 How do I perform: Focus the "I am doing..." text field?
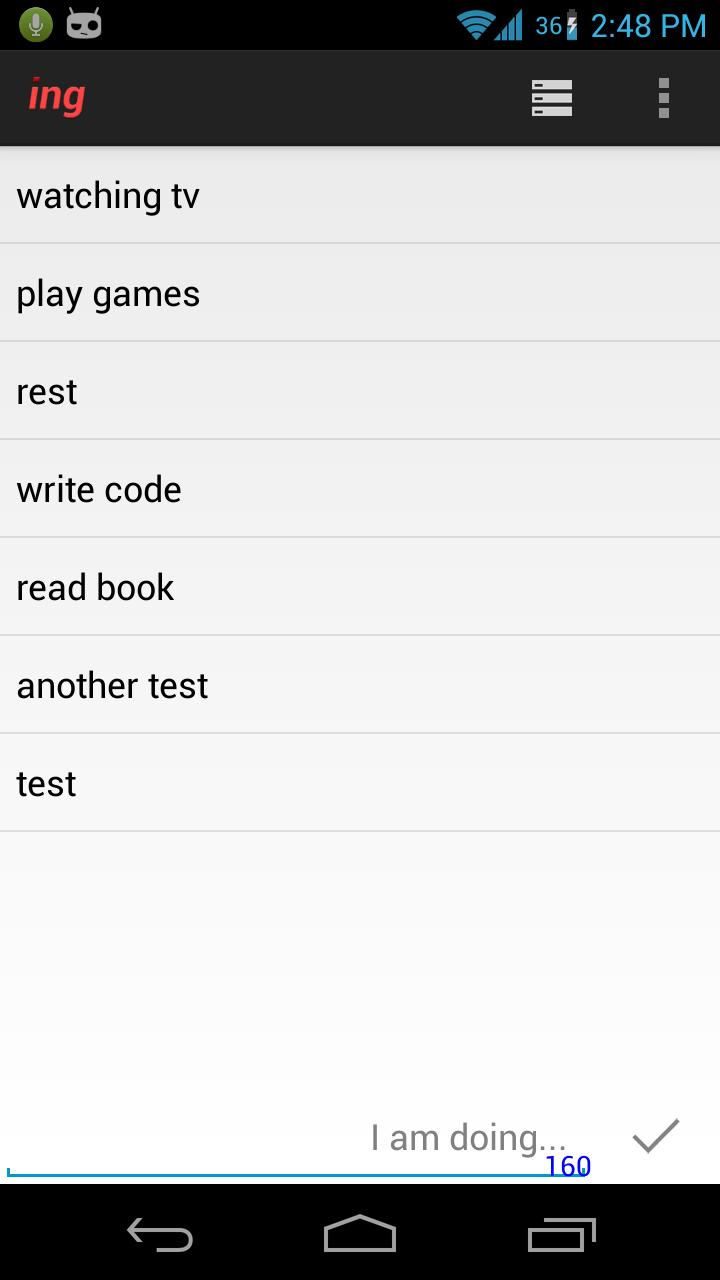coord(300,1138)
